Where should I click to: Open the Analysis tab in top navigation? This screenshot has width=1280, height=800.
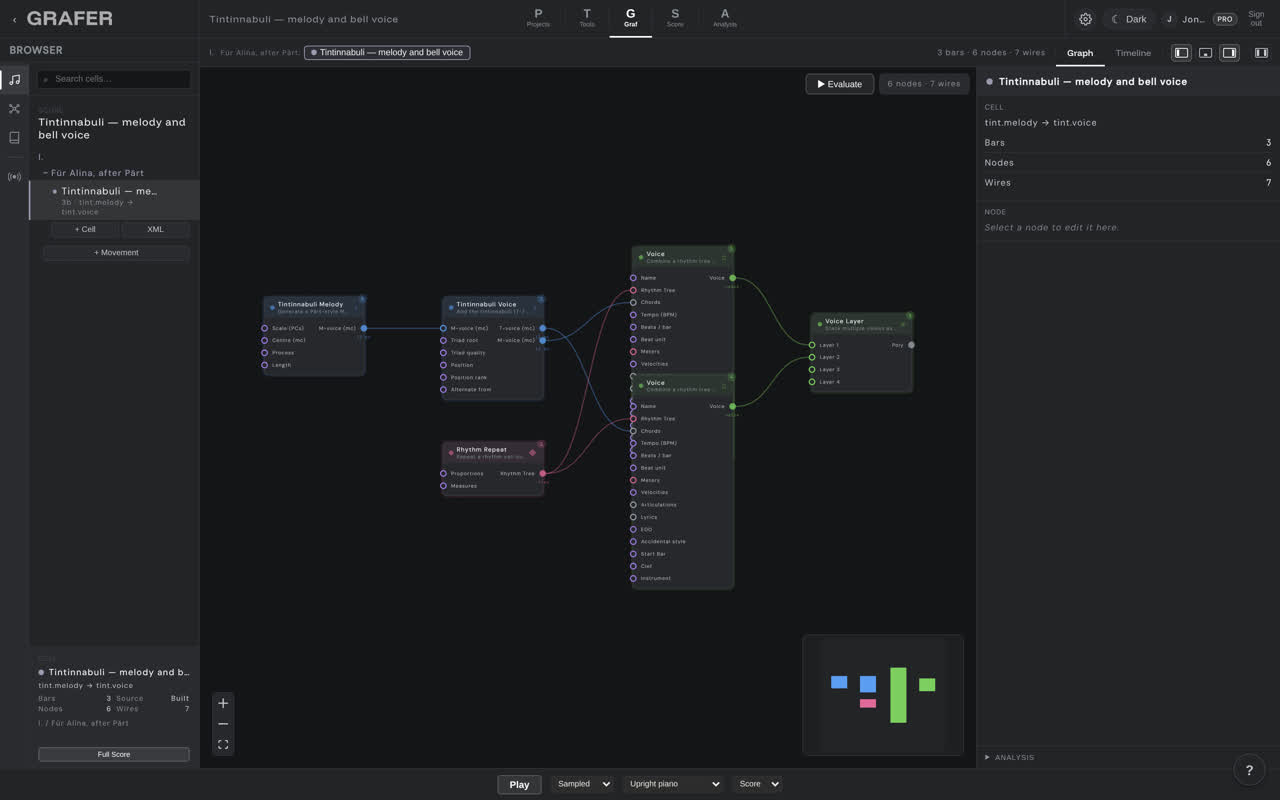click(x=725, y=18)
